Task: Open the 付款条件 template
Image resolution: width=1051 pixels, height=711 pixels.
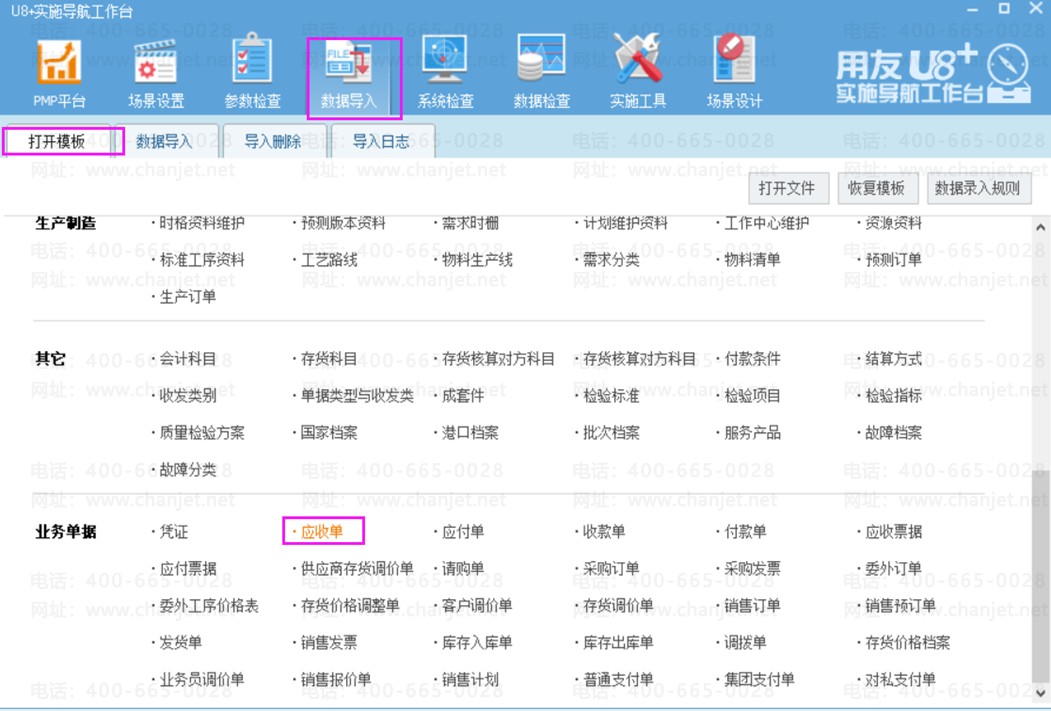Action: point(753,359)
